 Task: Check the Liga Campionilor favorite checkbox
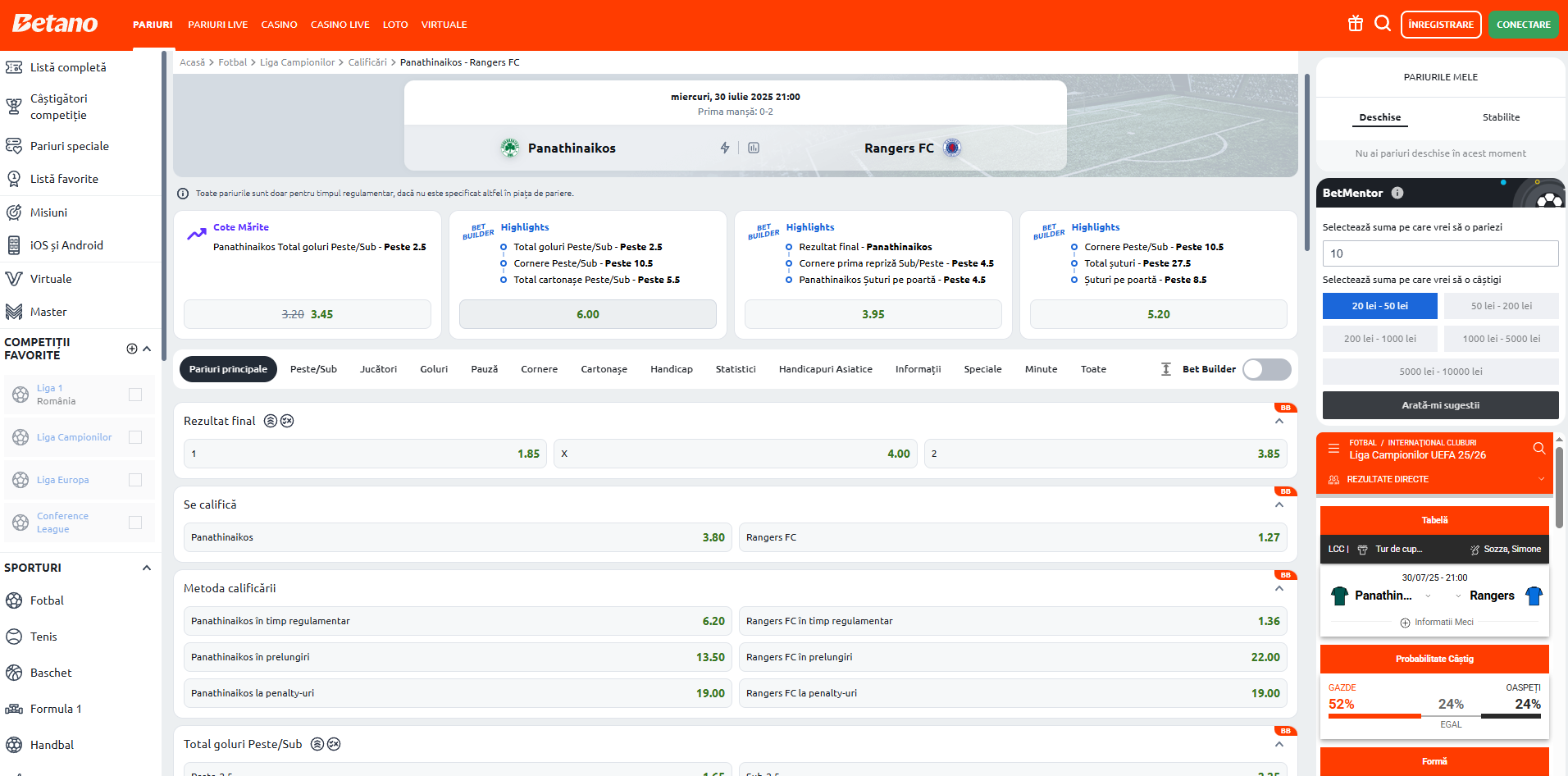tap(135, 437)
